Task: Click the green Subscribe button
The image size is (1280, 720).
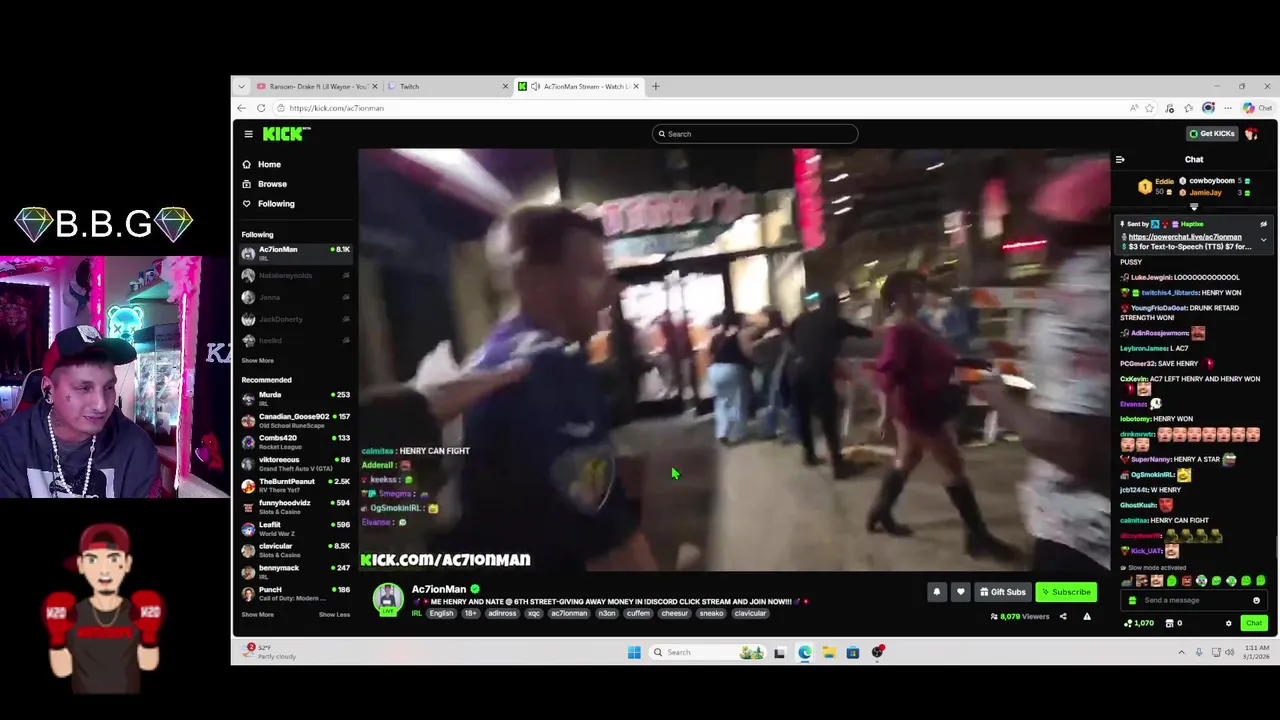Action: [1065, 592]
